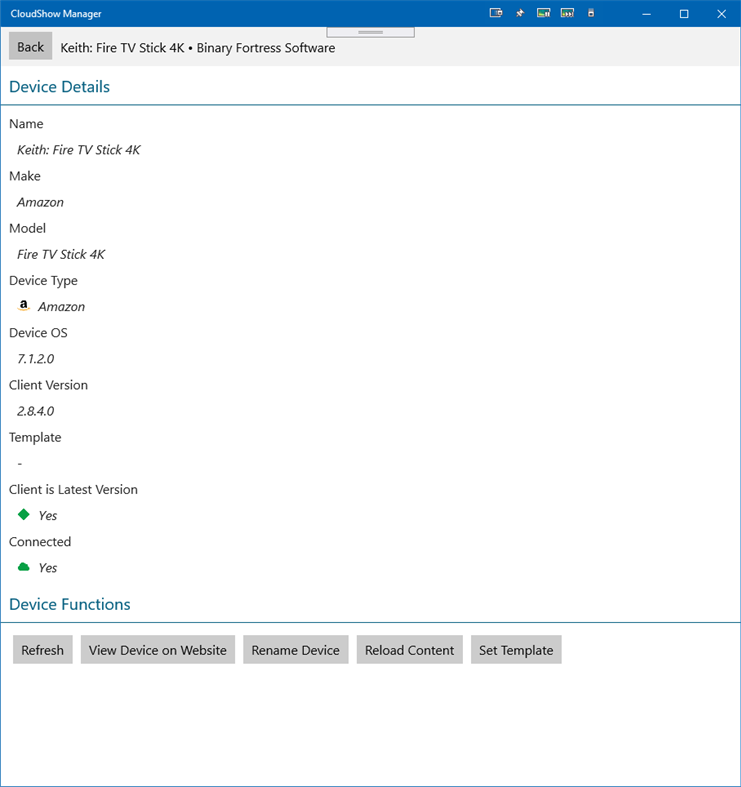Click the Template label

(x=35, y=437)
